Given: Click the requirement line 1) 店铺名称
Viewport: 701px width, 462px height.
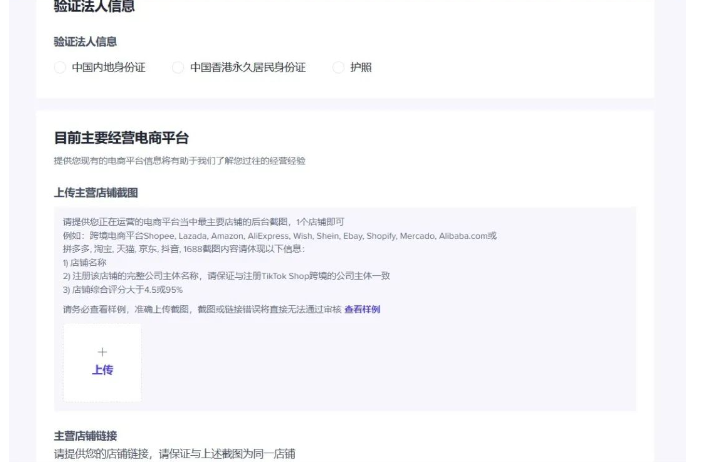Looking at the screenshot, I should click(x=84, y=262).
